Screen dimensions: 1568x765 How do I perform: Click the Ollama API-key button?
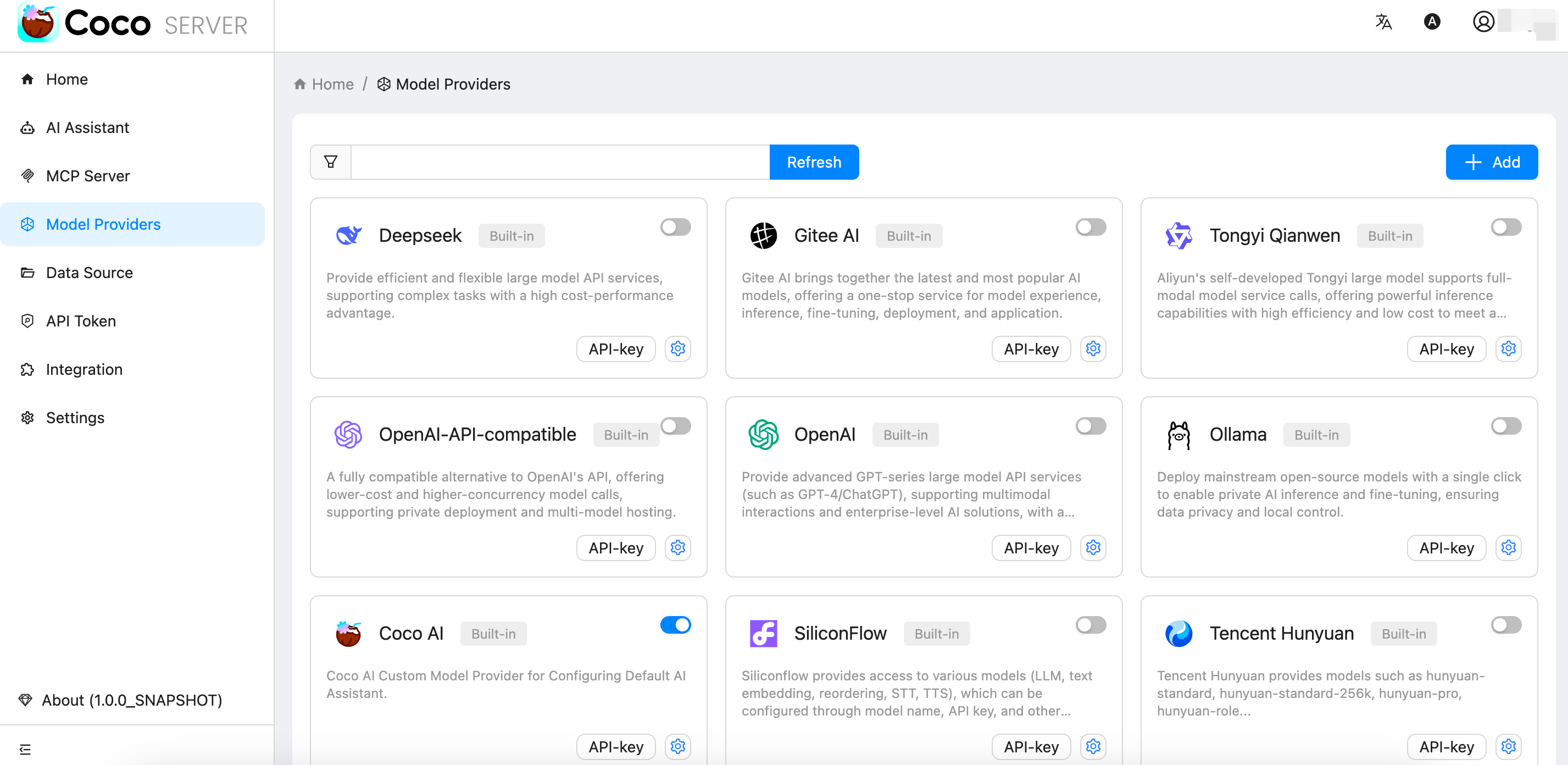coord(1446,547)
